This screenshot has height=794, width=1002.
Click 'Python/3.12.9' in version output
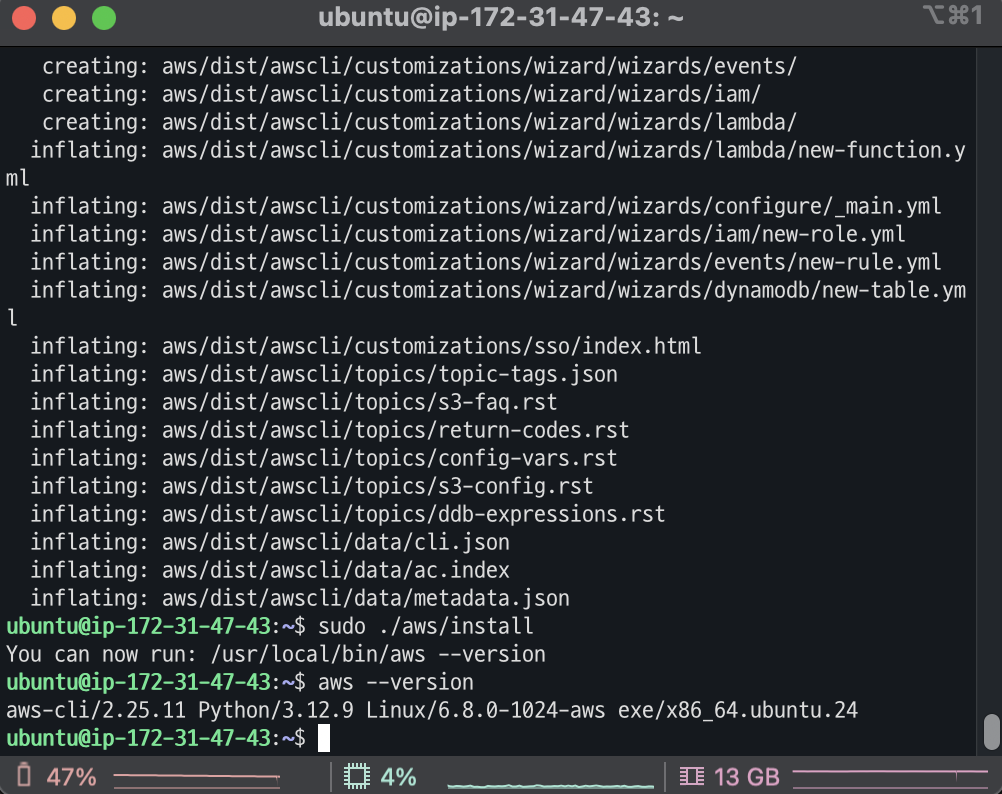coord(276,710)
